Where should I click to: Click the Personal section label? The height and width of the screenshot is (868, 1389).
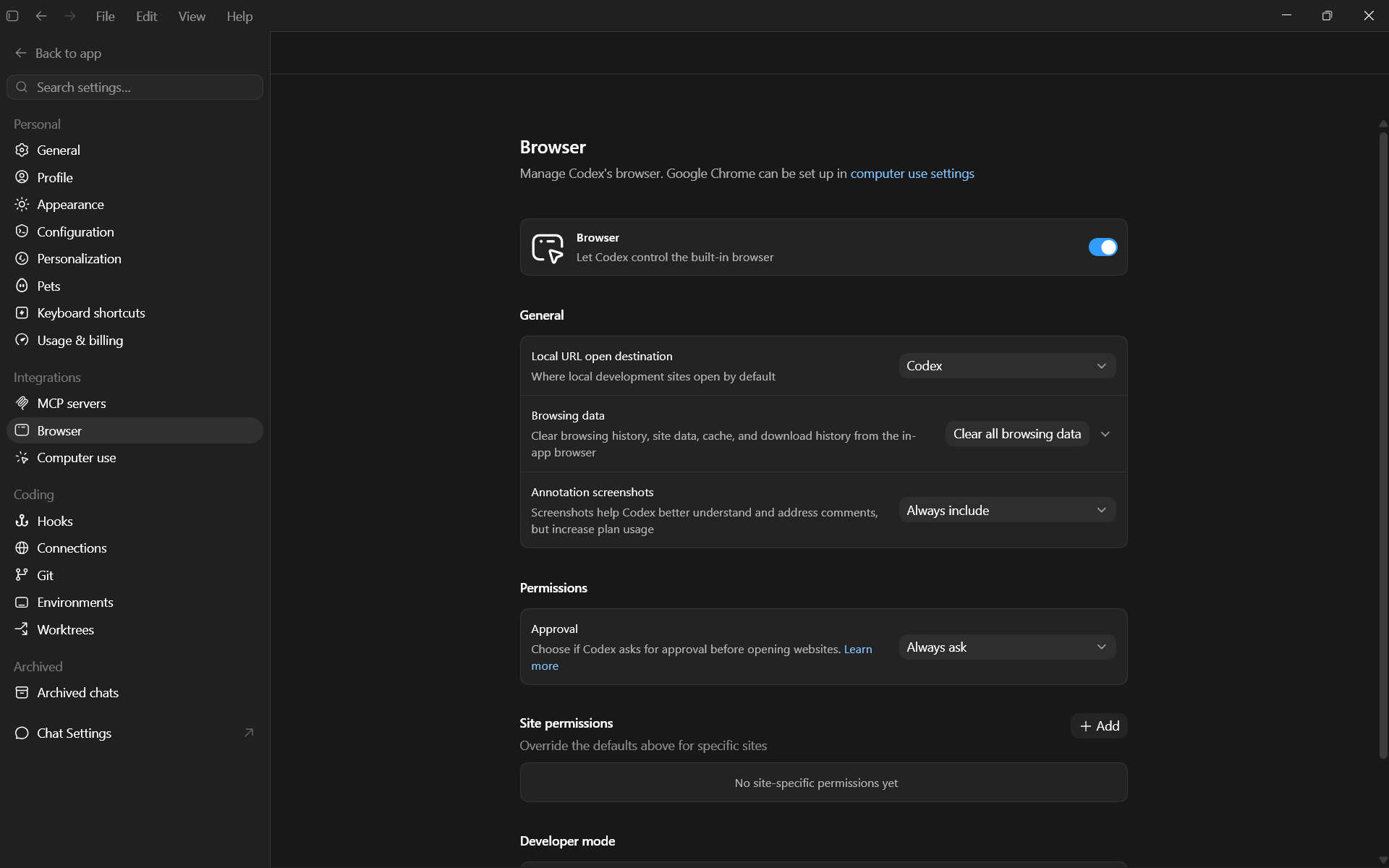pos(37,124)
